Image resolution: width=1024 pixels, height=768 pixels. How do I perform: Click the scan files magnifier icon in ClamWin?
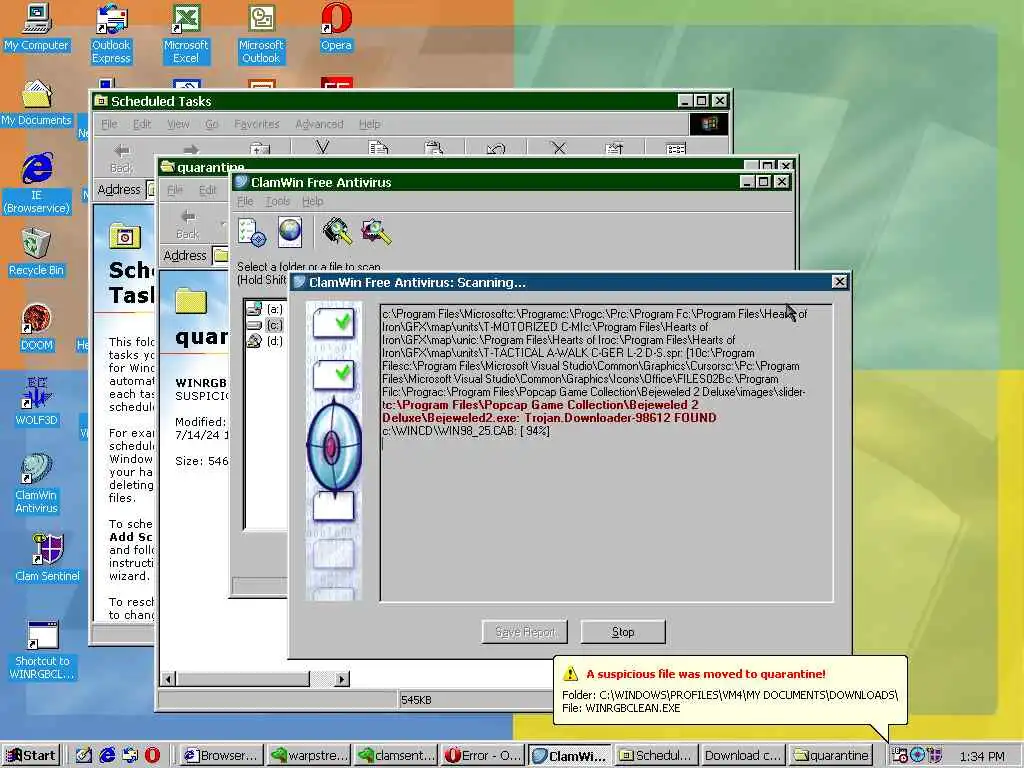click(x=377, y=232)
